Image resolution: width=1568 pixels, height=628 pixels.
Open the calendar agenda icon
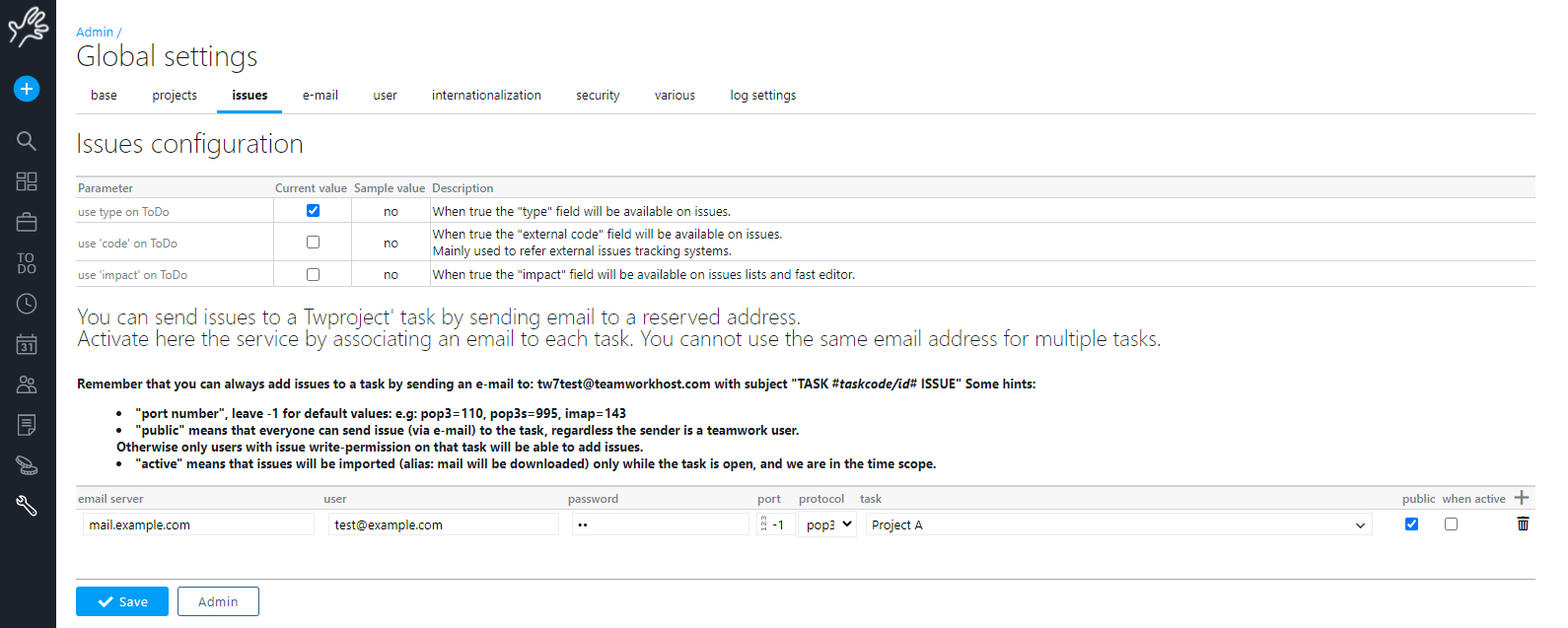point(27,344)
